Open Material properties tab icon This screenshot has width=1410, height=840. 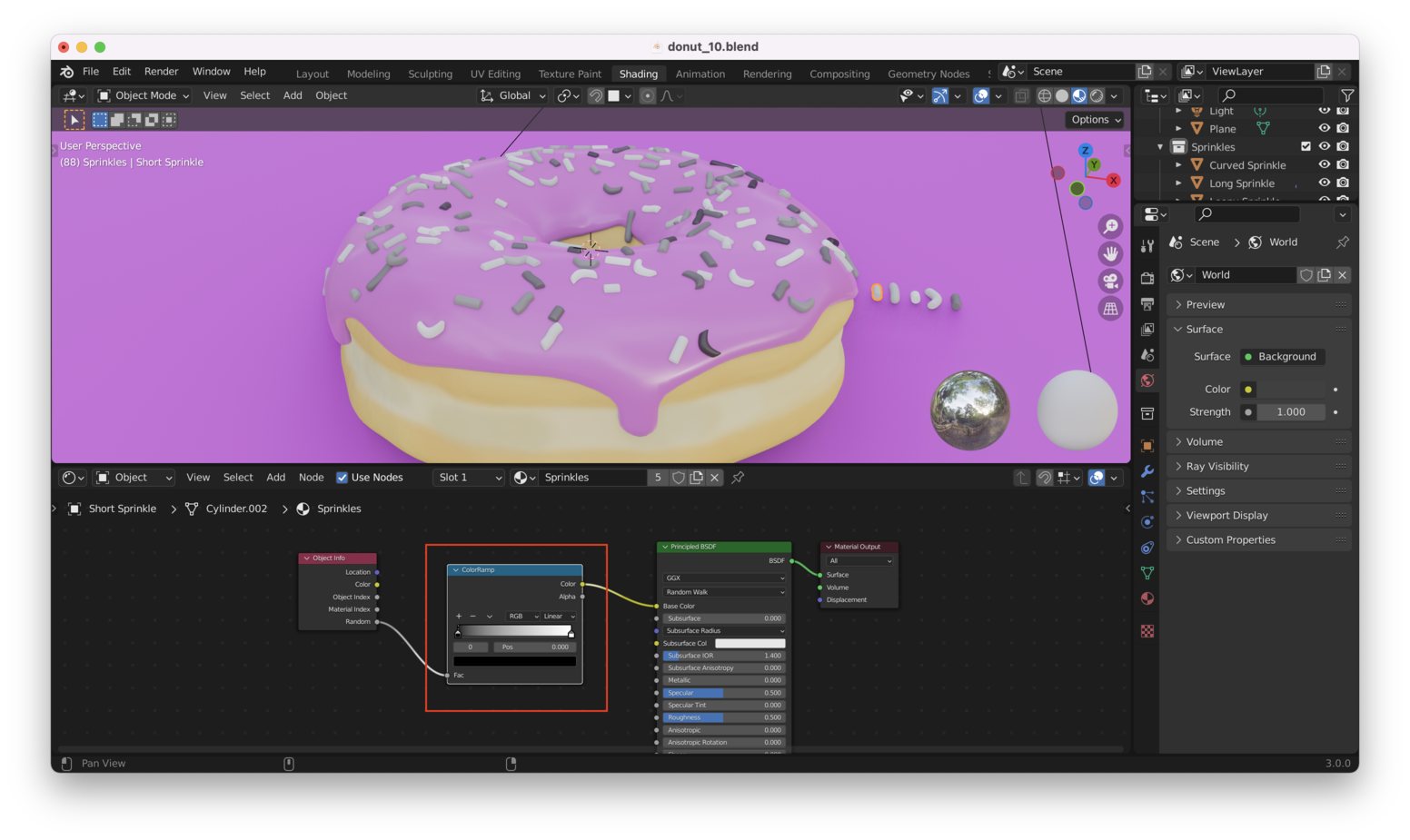(x=1147, y=598)
